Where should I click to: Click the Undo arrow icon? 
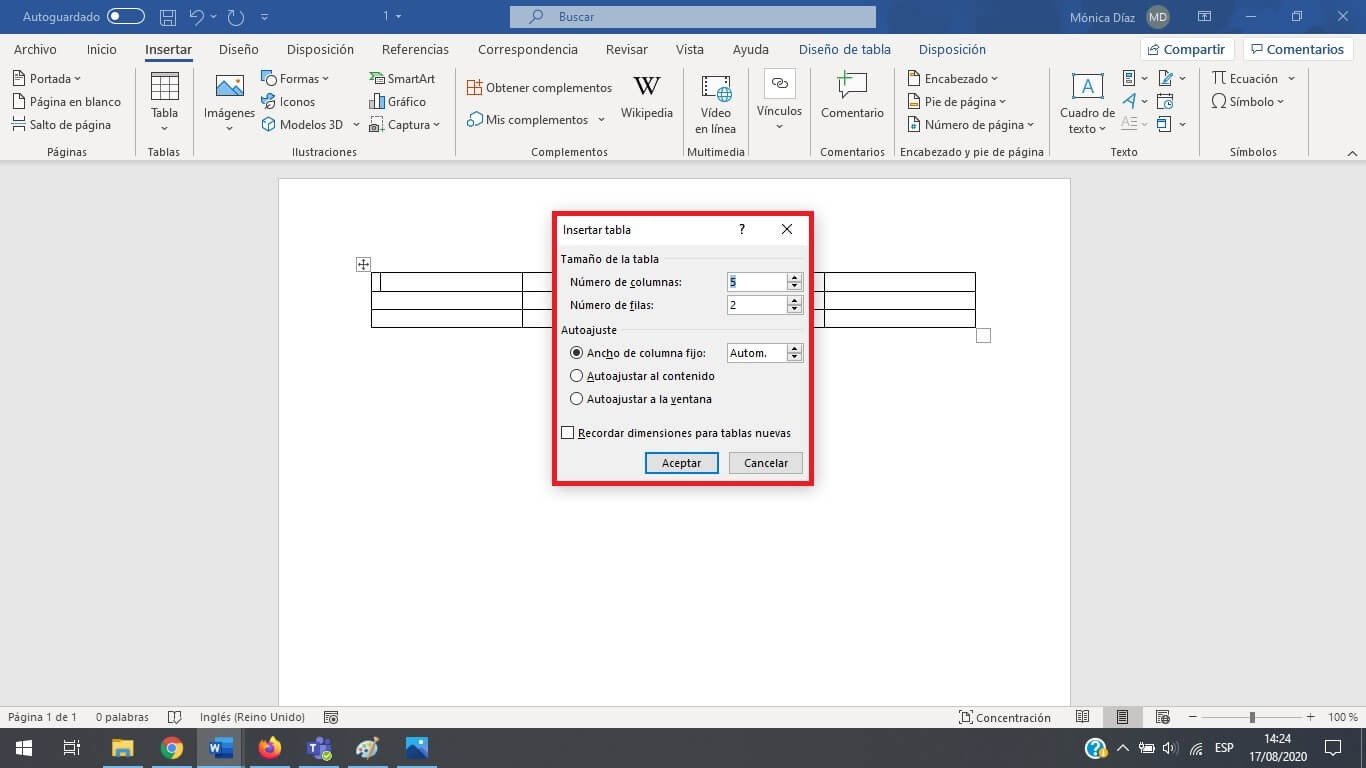tap(196, 17)
